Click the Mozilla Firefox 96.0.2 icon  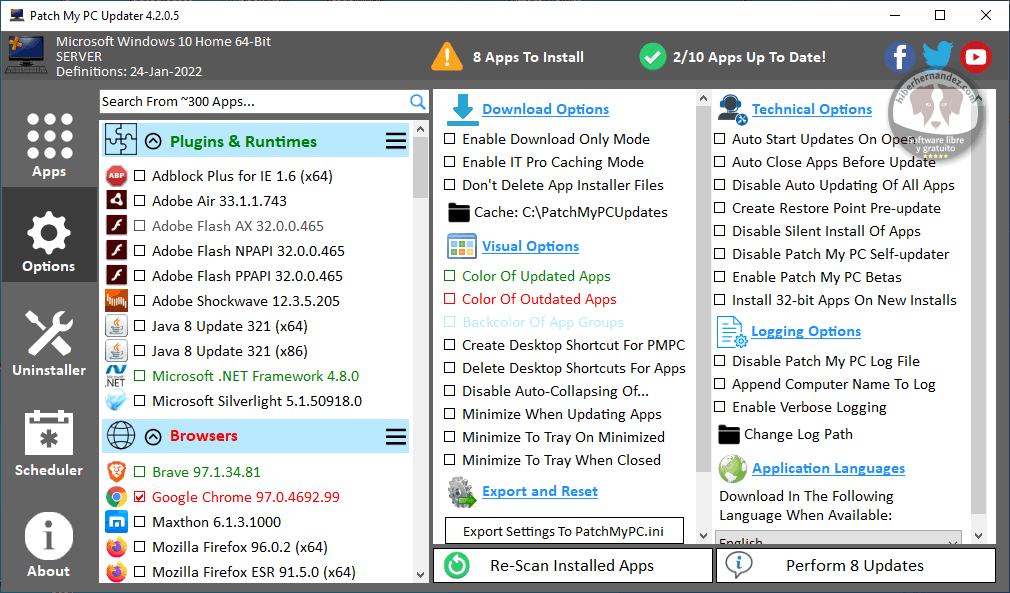coord(116,547)
